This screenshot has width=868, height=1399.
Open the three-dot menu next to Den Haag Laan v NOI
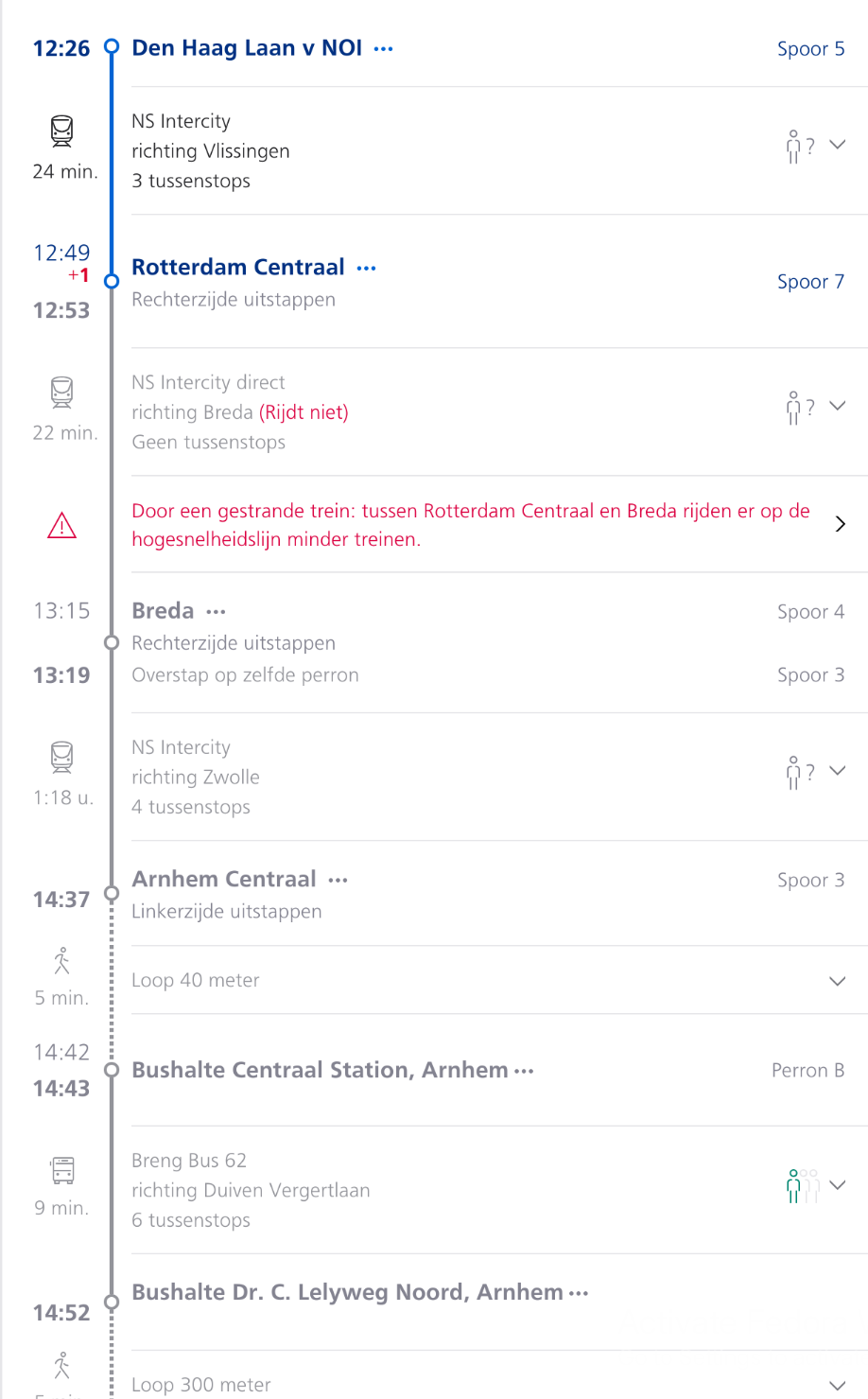coord(383,49)
